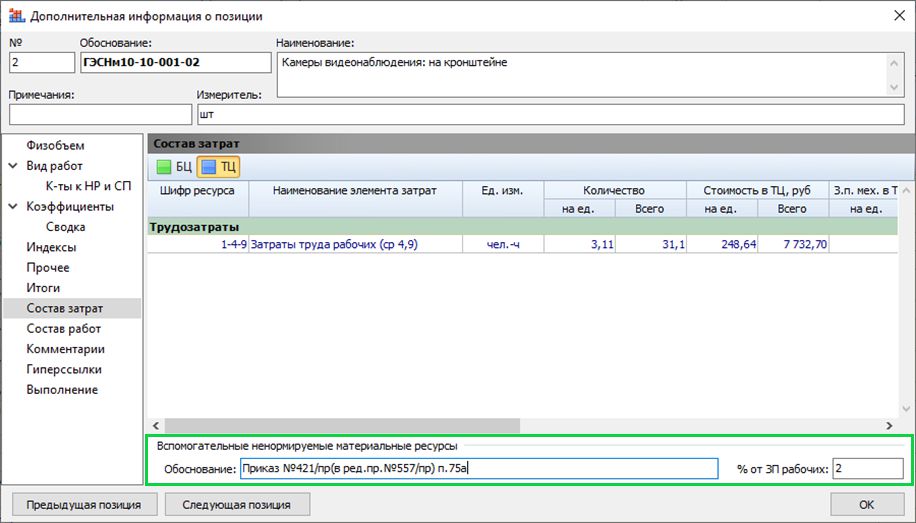Click the Измеритель field containing шт
The height and width of the screenshot is (523, 916).
click(551, 115)
